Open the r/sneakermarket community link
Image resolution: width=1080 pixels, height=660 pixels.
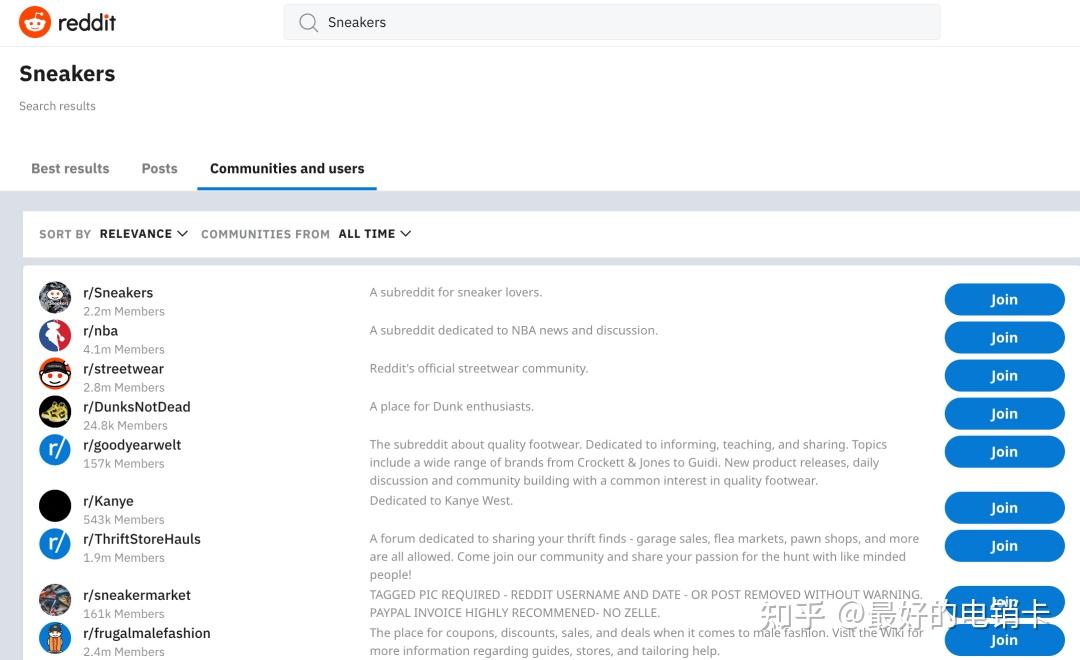tap(137, 595)
